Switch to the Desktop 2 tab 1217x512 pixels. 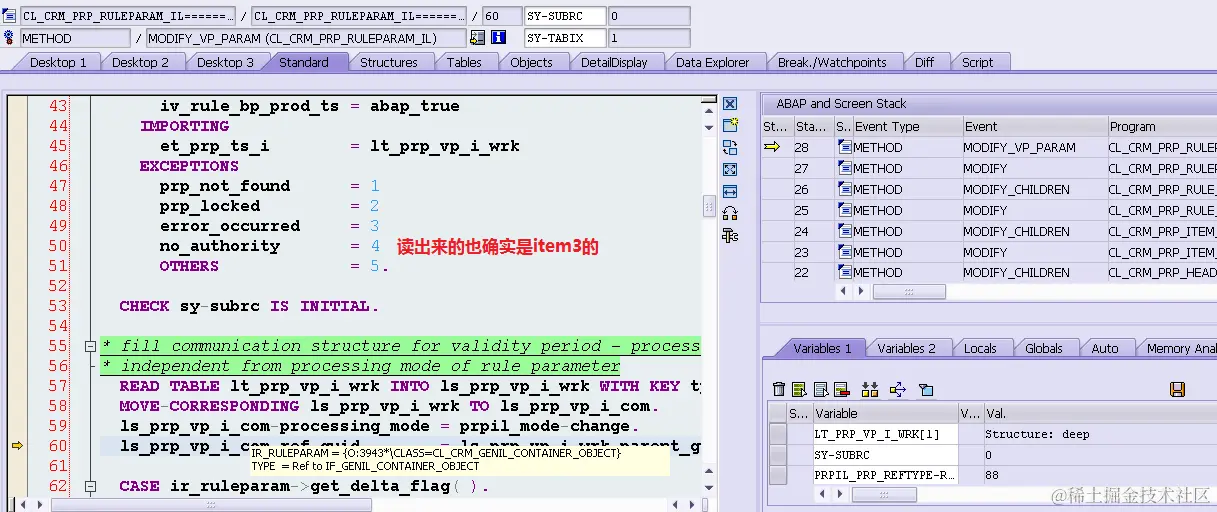140,62
